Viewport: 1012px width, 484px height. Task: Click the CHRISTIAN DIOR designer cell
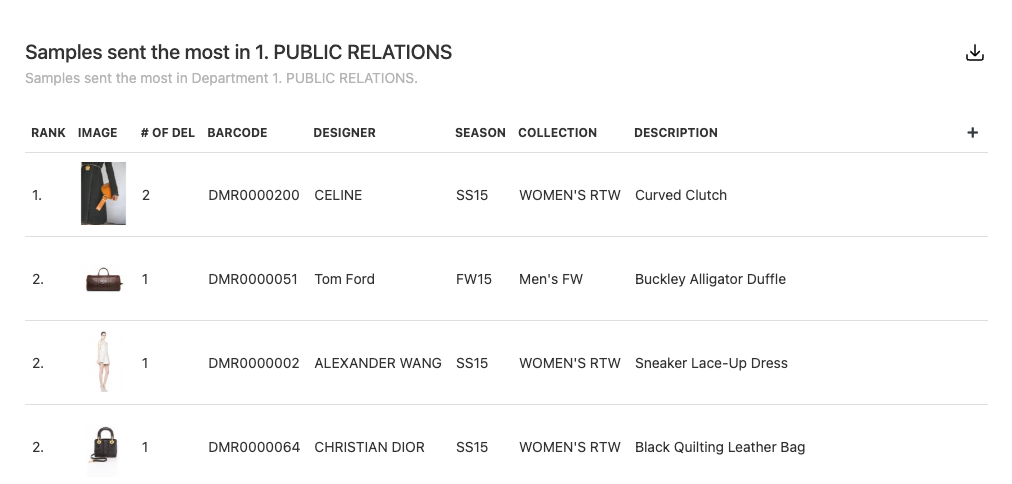click(369, 447)
